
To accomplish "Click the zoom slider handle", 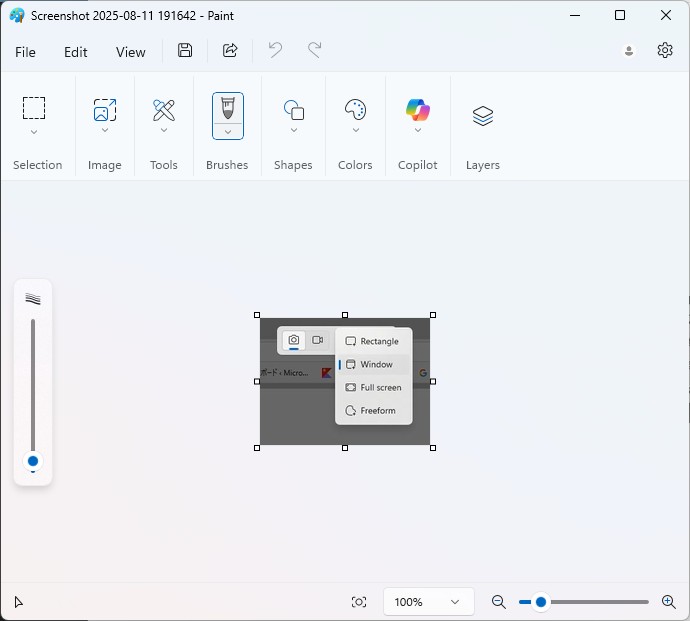I will click(541, 602).
